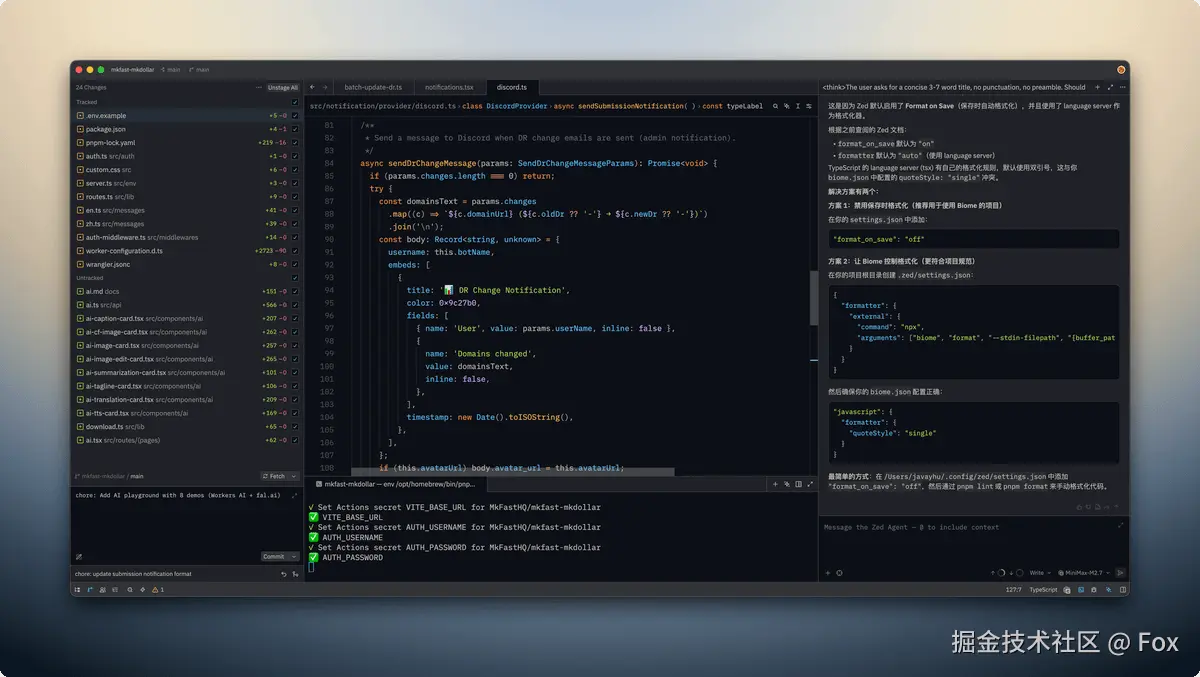The width and height of the screenshot is (1200, 677).
Task: Open auth.ts in the changes list
Action: coord(185,156)
